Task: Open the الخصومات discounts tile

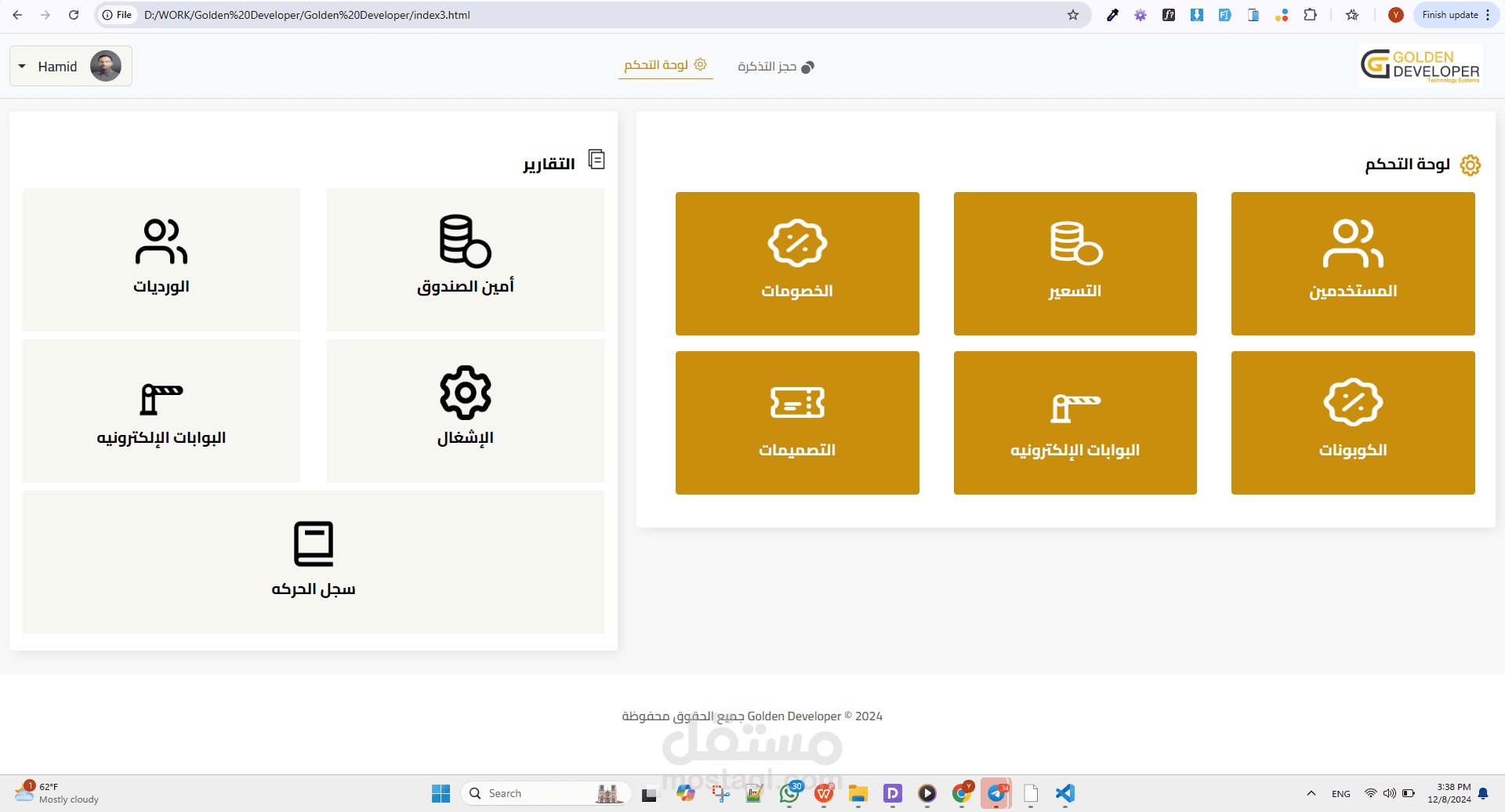Action: pyautogui.click(x=797, y=263)
